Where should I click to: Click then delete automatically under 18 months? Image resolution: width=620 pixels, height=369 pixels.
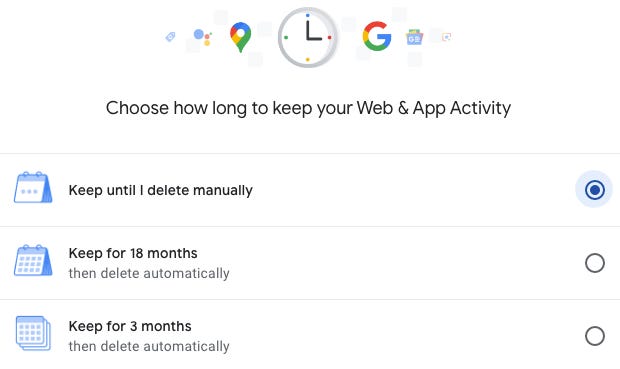click(x=149, y=273)
